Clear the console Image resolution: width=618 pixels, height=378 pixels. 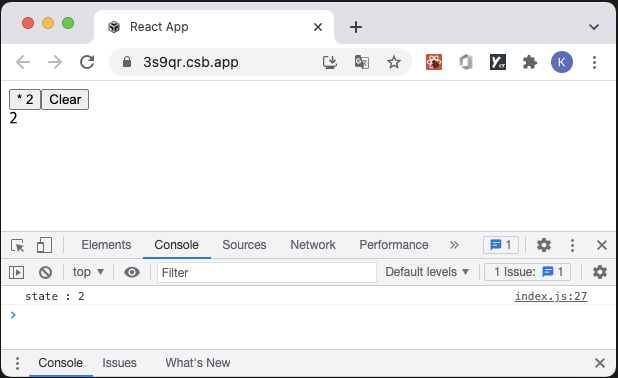pos(45,272)
